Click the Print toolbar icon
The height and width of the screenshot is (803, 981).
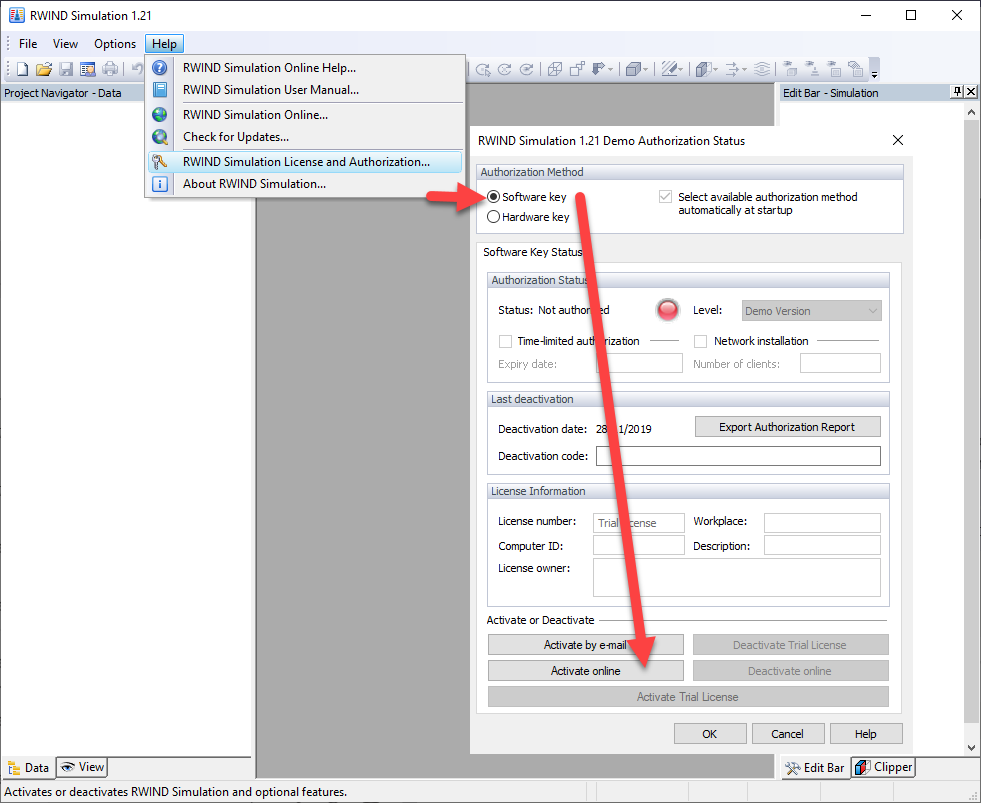[110, 69]
